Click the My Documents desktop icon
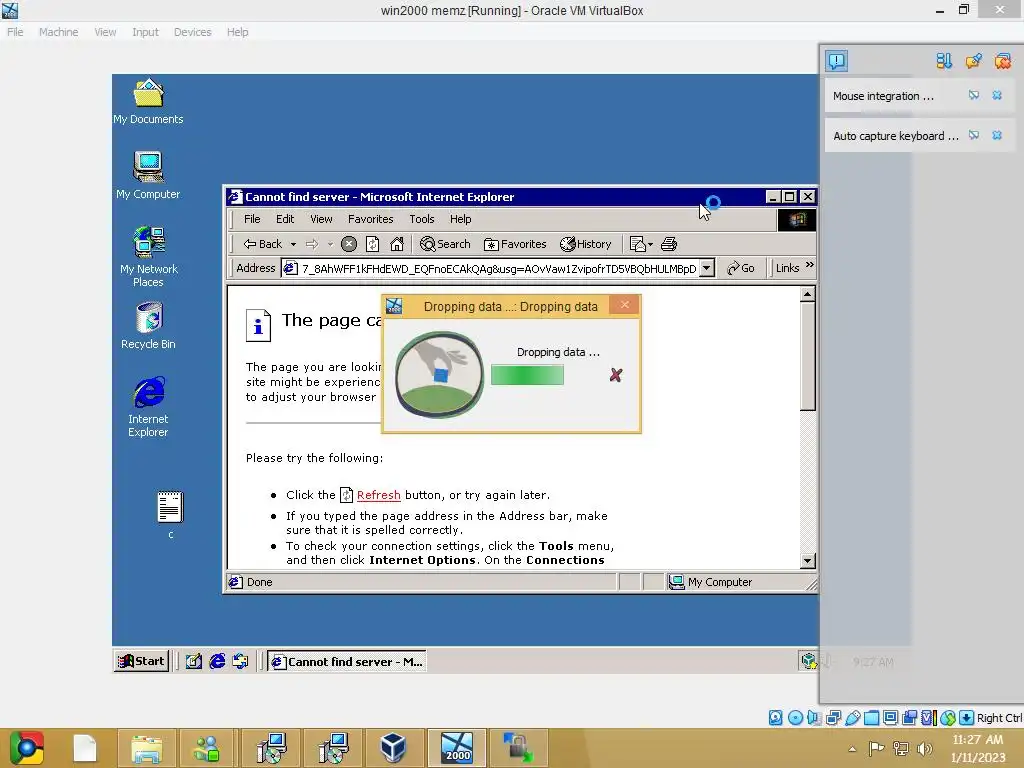The height and width of the screenshot is (768, 1024). click(148, 101)
